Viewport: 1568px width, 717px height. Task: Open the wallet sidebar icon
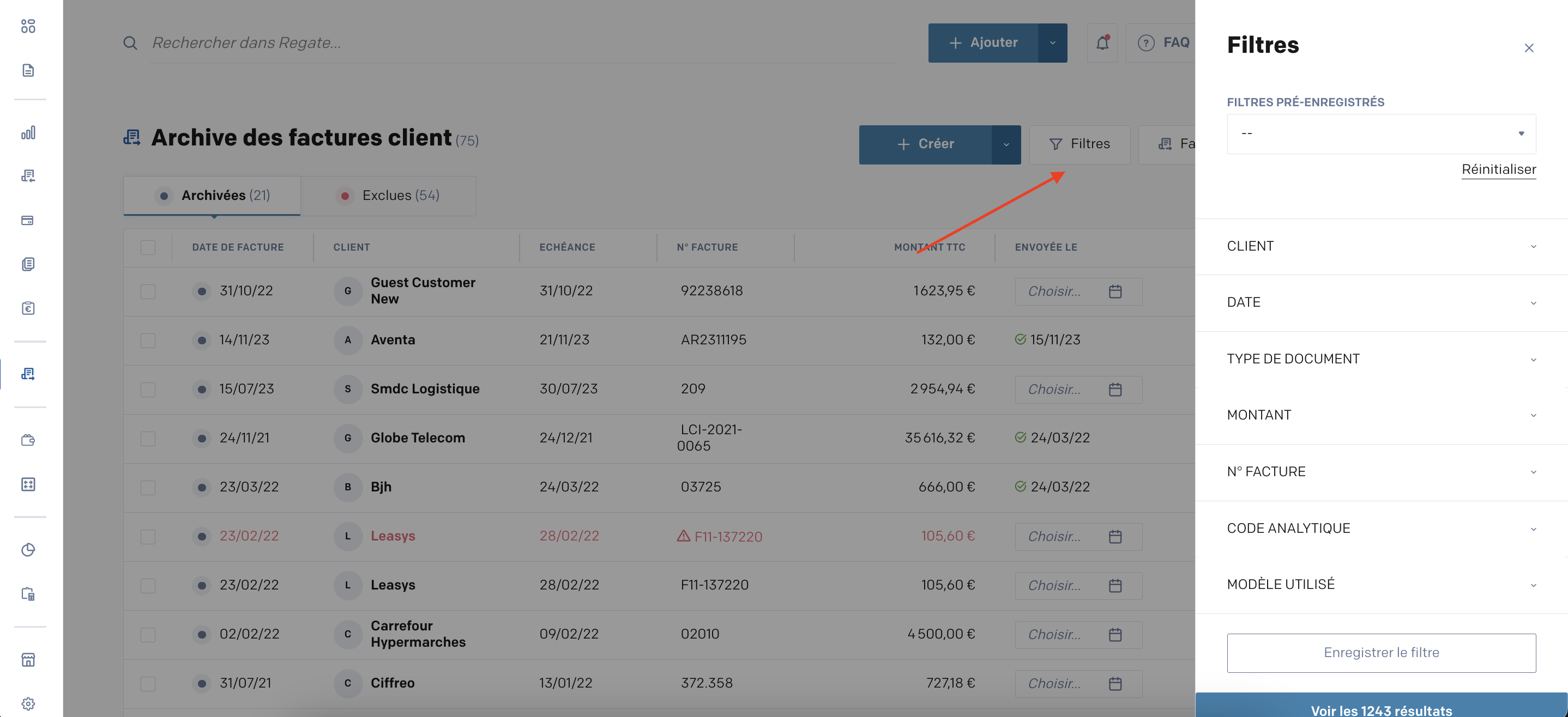click(28, 440)
